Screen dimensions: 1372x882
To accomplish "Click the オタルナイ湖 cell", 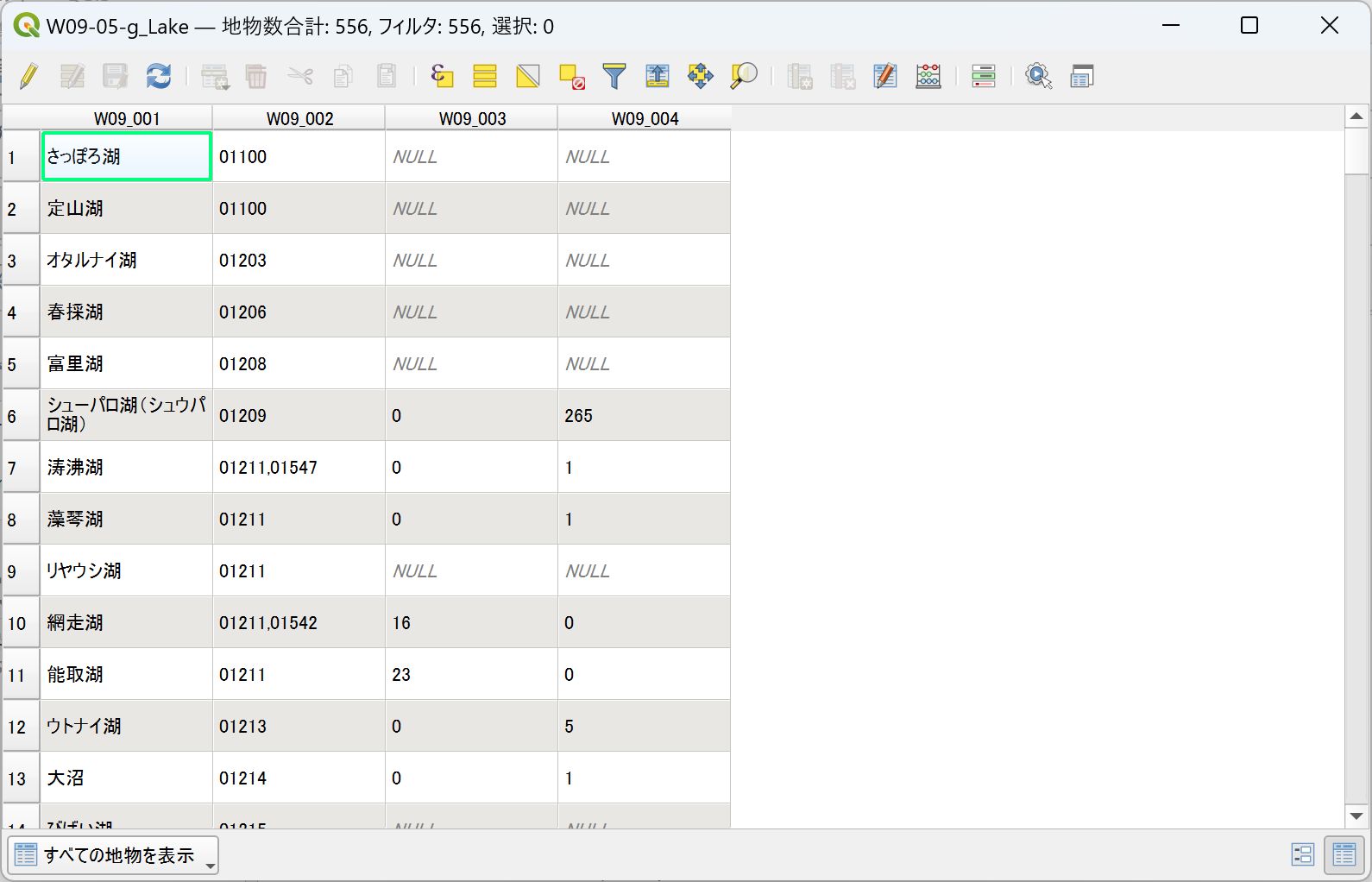I will click(x=127, y=260).
